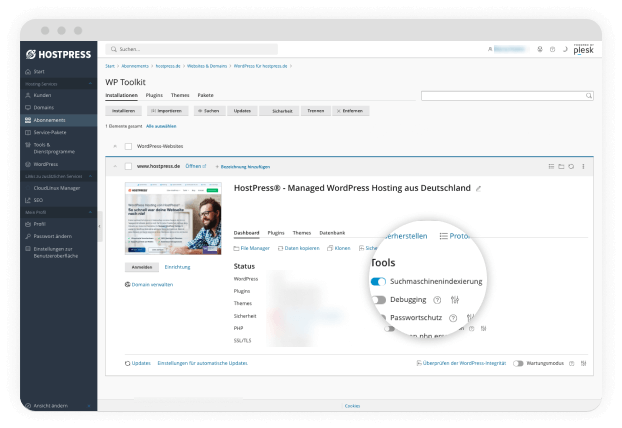This screenshot has height=428, width=622.
Task: Click in the top Suchen search field
Action: [192, 49]
